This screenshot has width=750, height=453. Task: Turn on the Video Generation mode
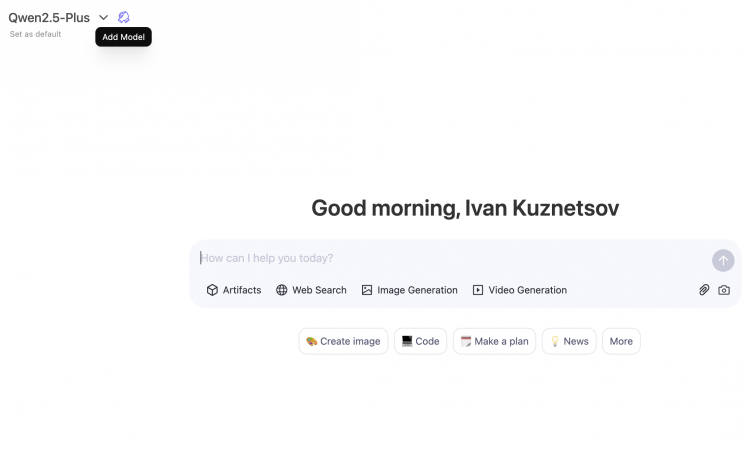pyautogui.click(x=520, y=290)
